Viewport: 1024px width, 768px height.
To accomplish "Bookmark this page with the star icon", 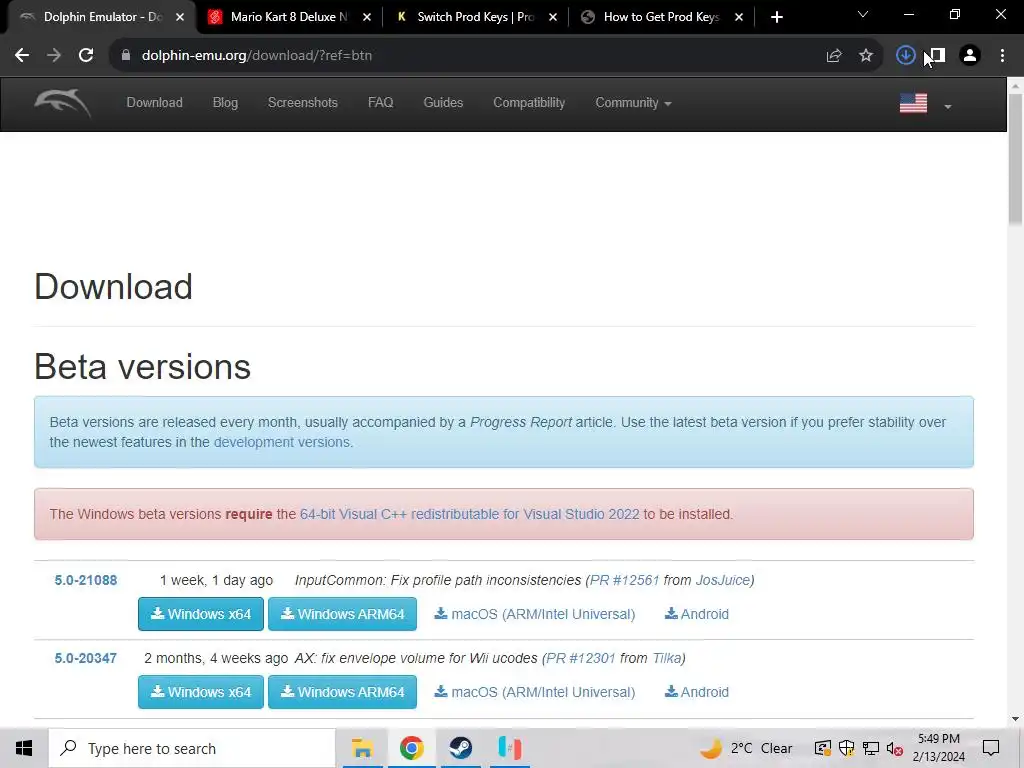I will click(866, 56).
